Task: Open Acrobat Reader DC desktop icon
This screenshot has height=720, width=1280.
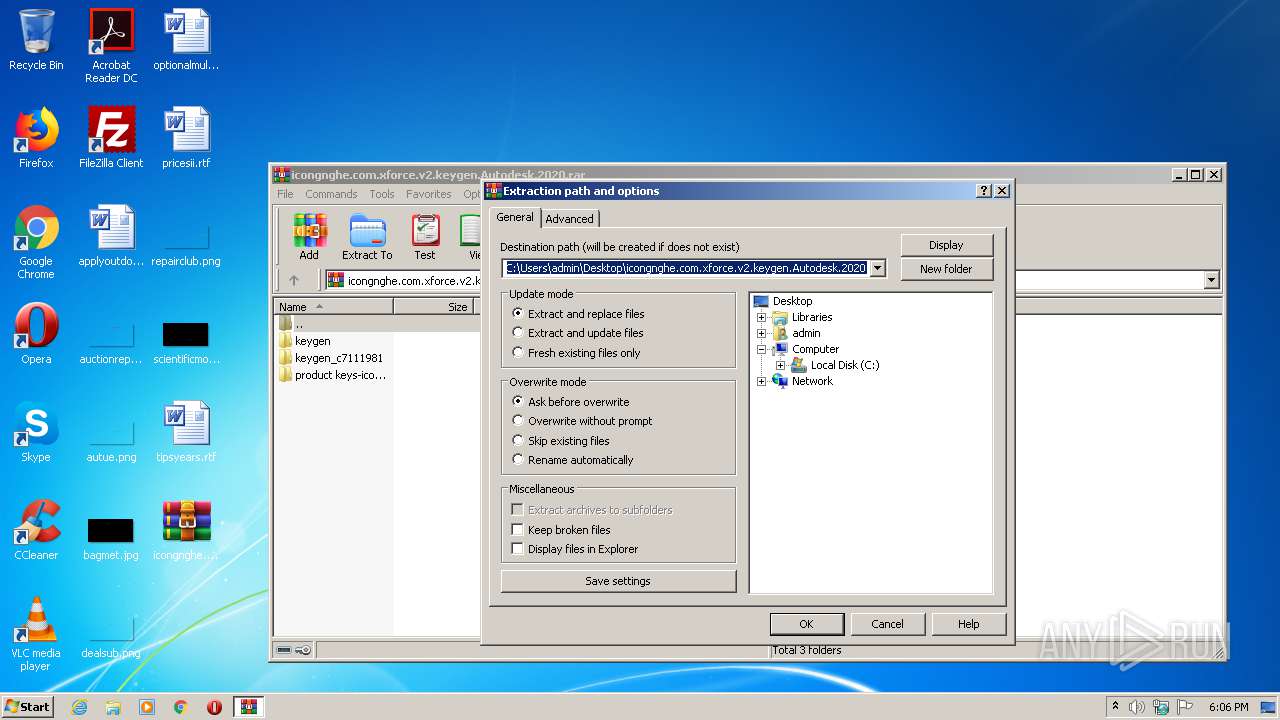Action: (111, 46)
